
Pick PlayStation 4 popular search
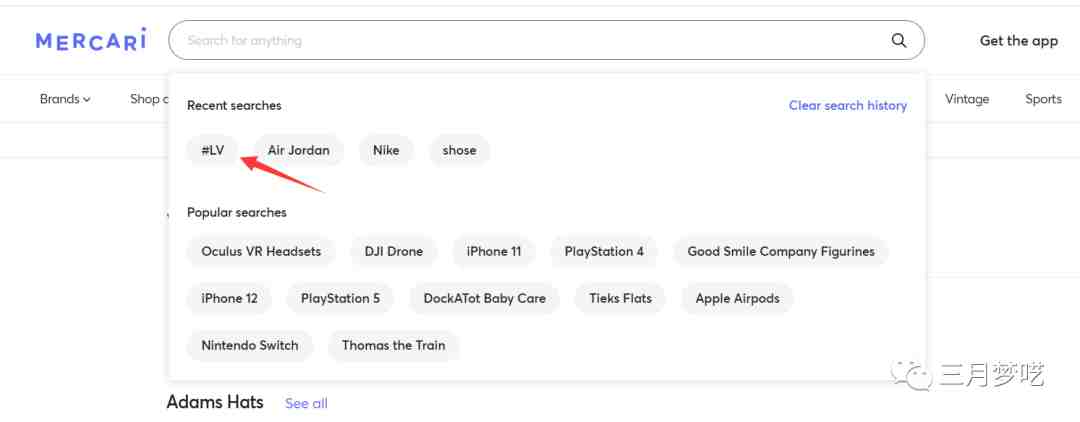(604, 251)
